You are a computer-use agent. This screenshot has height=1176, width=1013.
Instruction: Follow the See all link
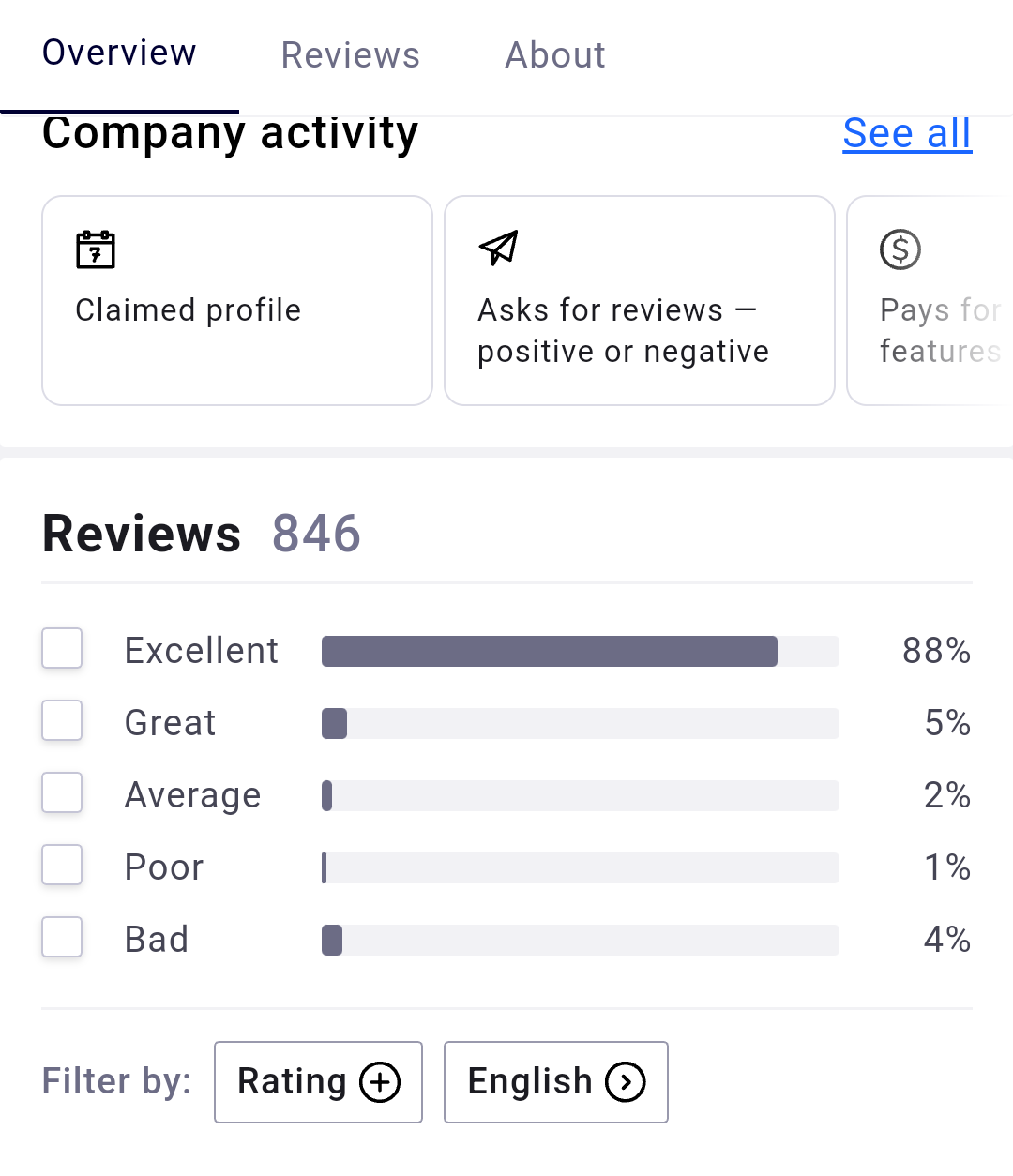(907, 133)
